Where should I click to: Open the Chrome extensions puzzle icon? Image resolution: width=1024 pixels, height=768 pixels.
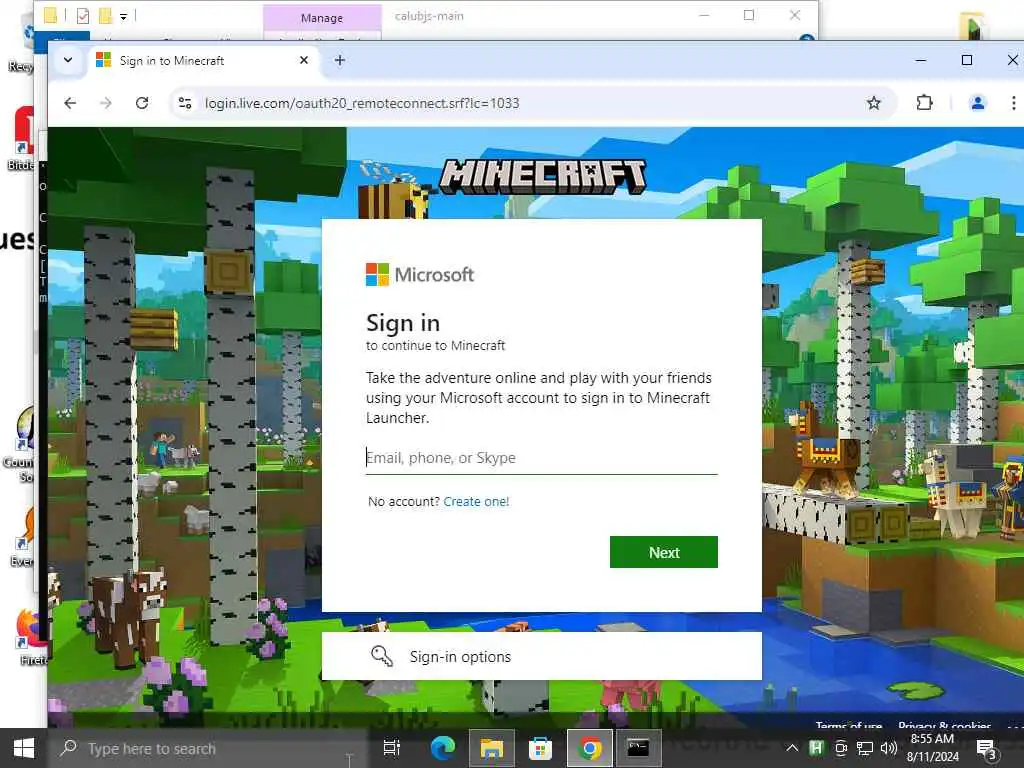(x=924, y=103)
